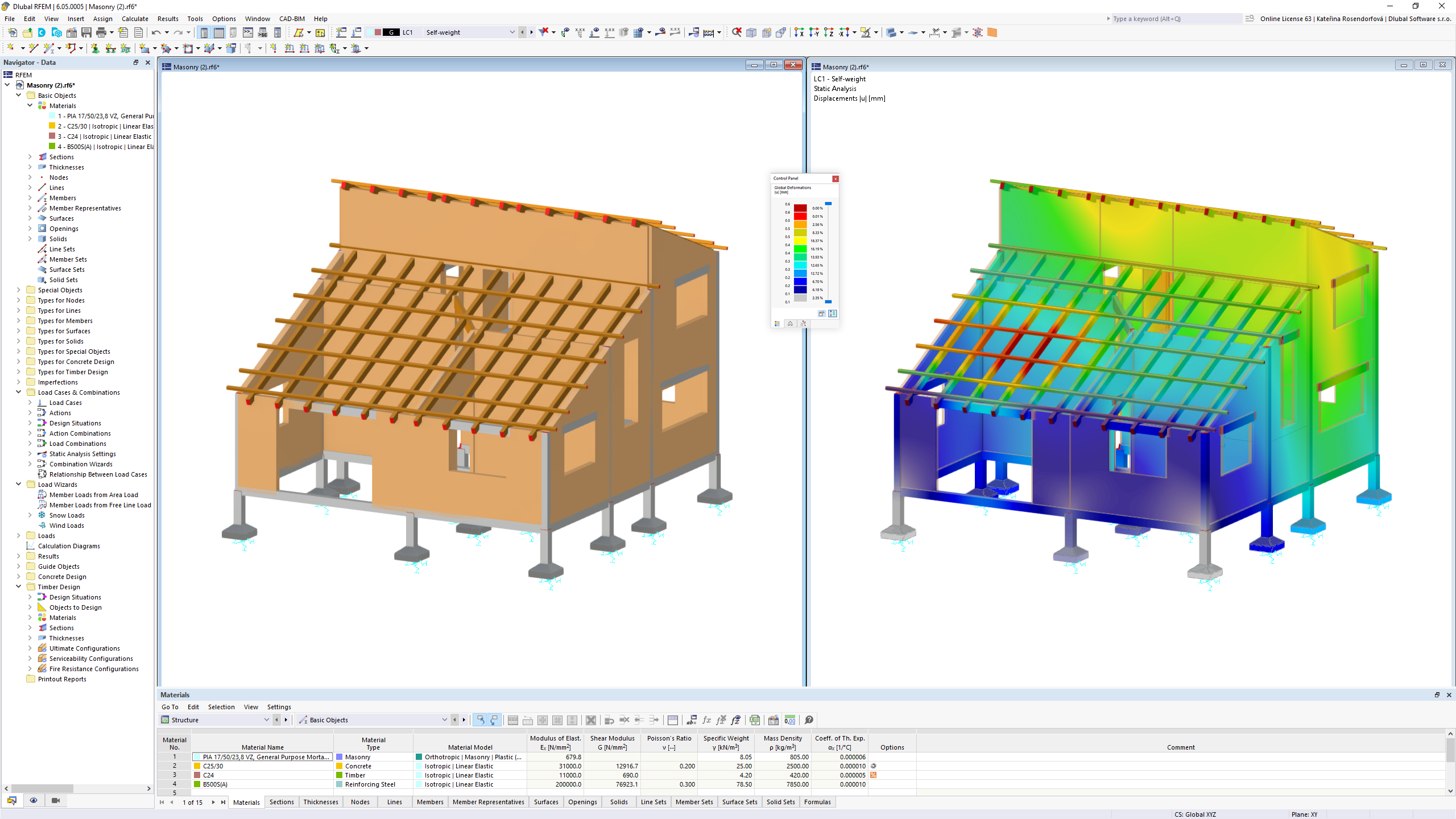Open the Calculate menu
Image resolution: width=1456 pixels, height=819 pixels.
(x=135, y=19)
